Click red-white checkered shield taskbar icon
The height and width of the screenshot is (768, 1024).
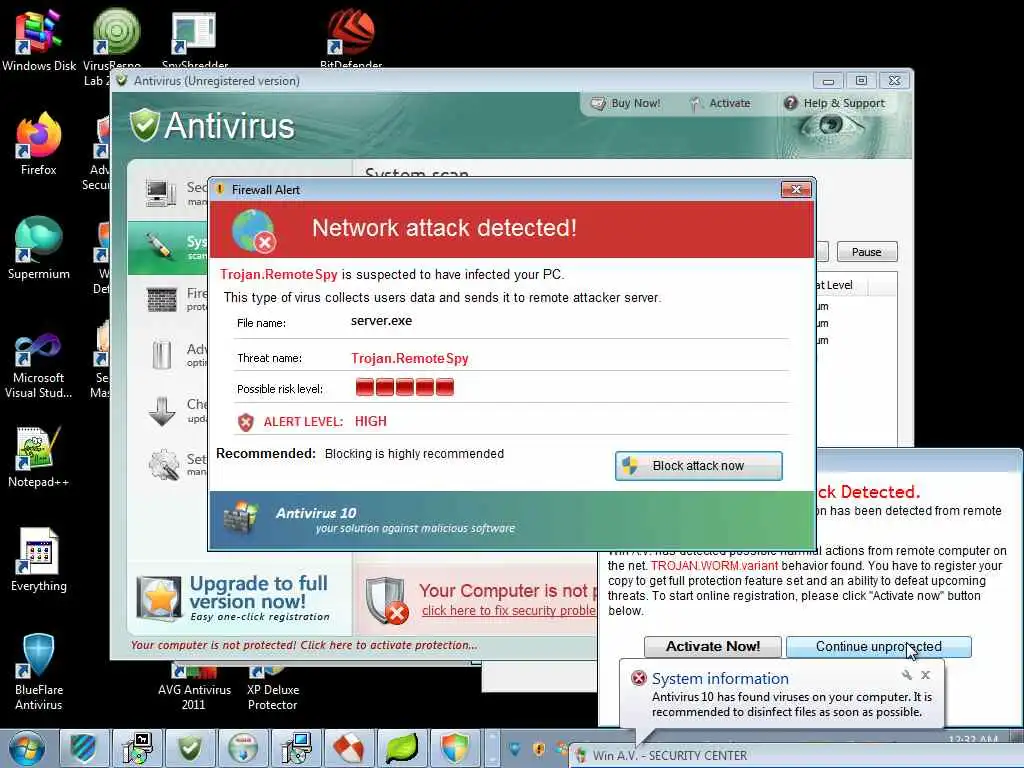[349, 748]
